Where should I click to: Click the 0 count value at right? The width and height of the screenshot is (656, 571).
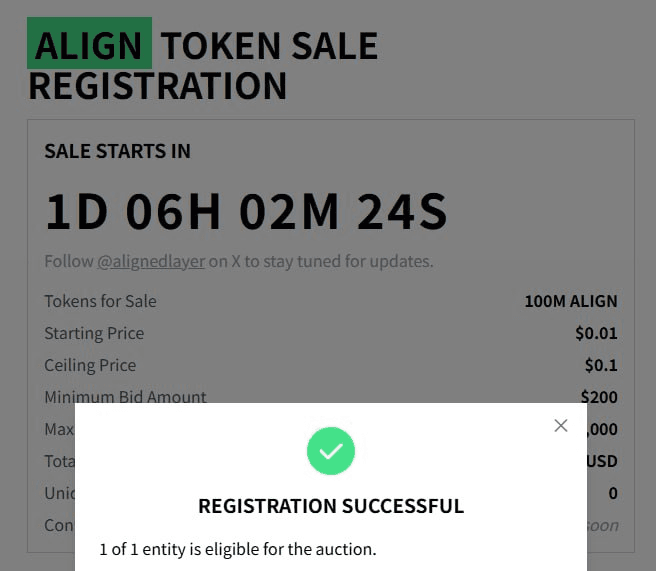coord(613,493)
